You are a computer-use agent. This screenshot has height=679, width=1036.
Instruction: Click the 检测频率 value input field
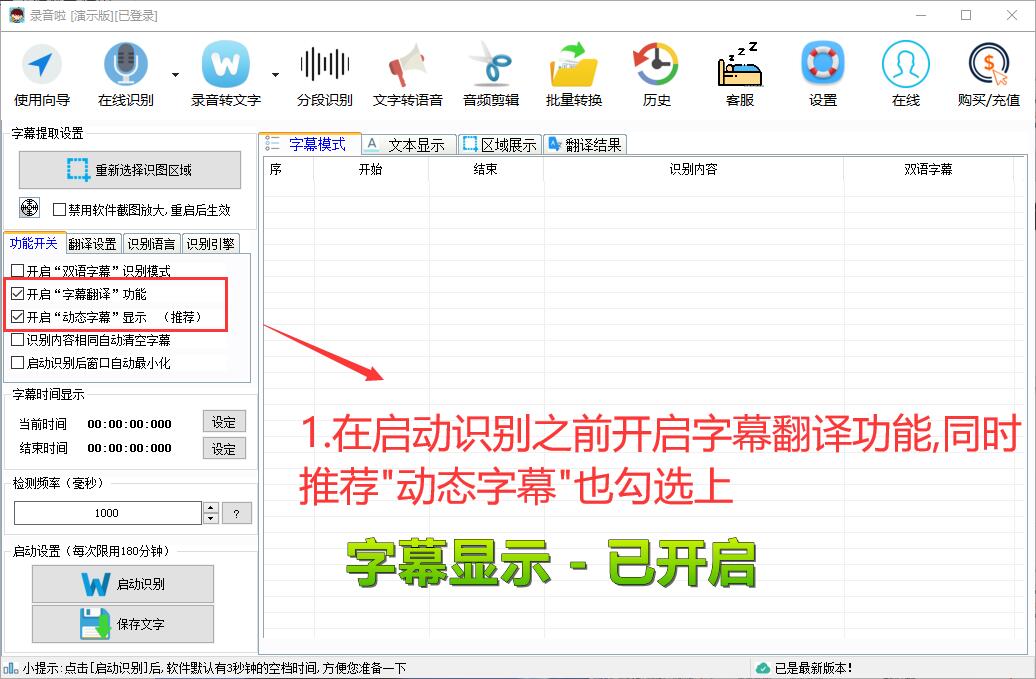105,512
